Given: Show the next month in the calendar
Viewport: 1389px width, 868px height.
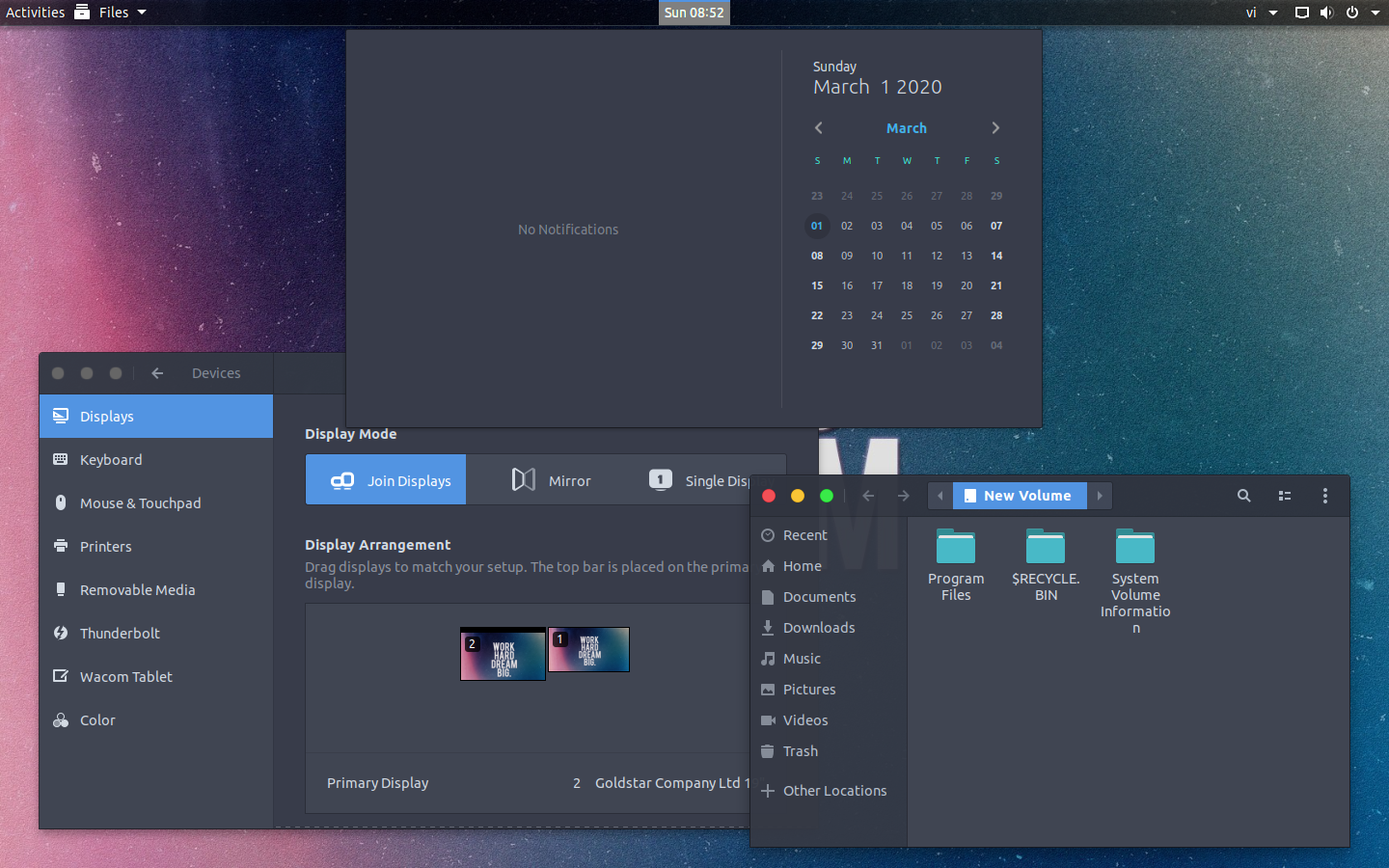Looking at the screenshot, I should (x=995, y=128).
